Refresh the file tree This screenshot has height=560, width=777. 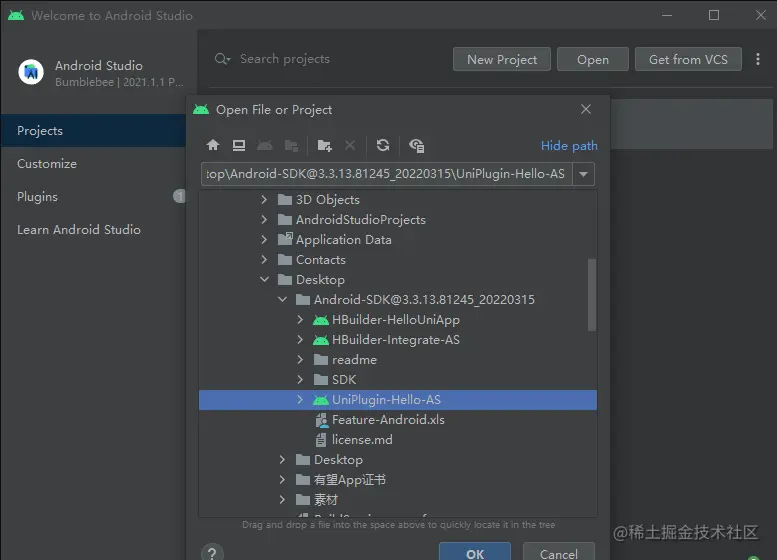pyautogui.click(x=383, y=145)
